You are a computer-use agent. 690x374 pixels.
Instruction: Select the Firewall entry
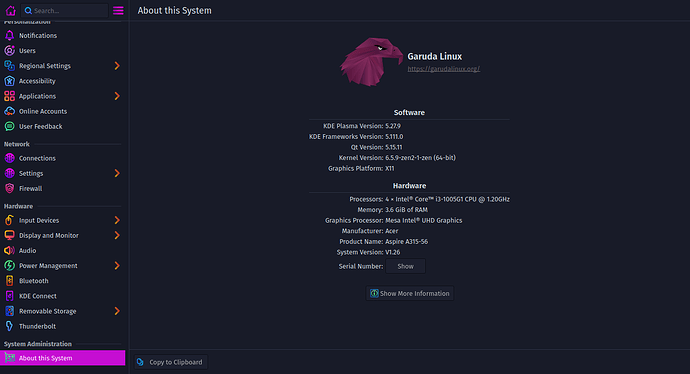(30, 188)
